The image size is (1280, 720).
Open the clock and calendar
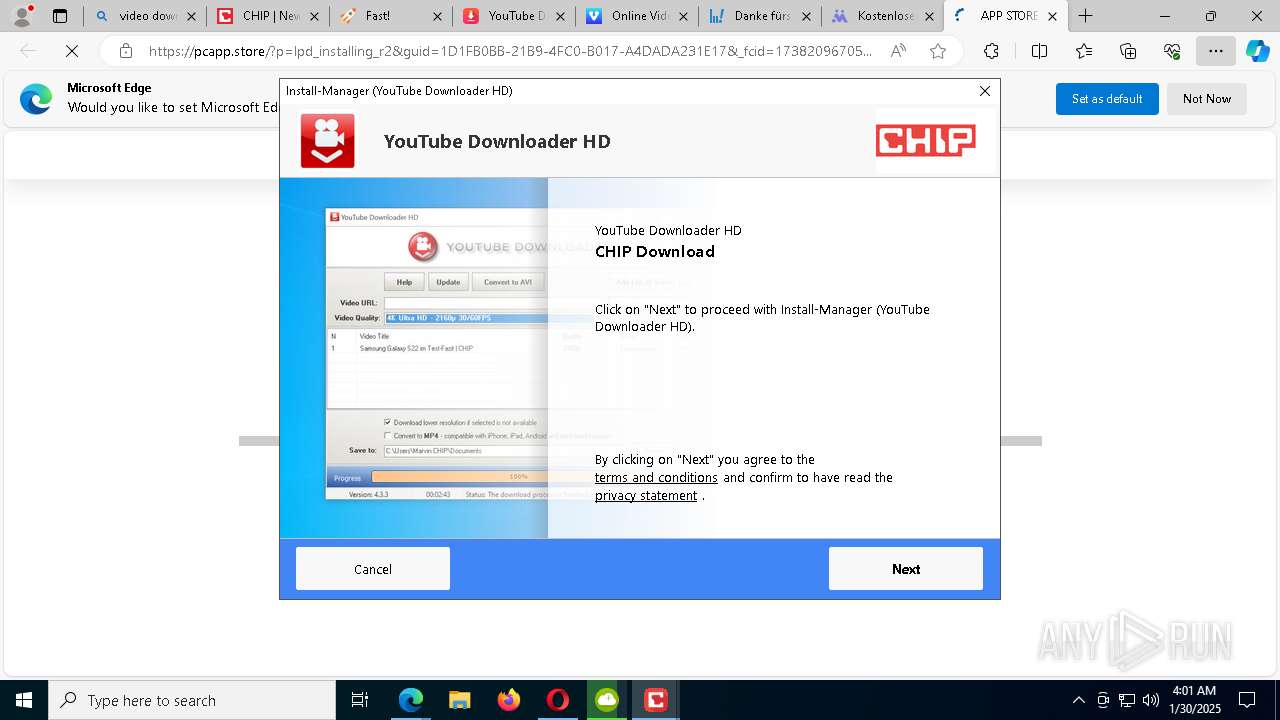click(x=1194, y=700)
